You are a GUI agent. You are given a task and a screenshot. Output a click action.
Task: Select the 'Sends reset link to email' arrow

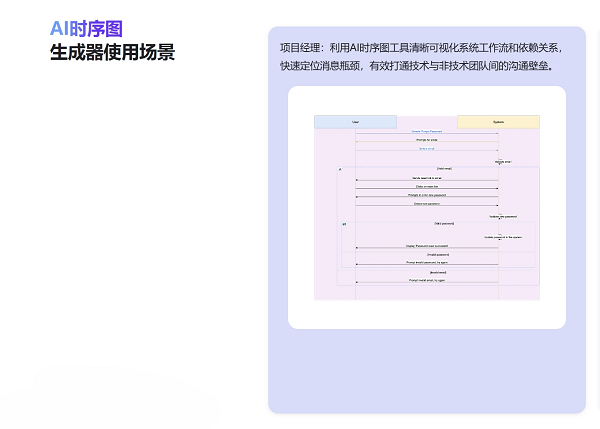click(x=427, y=178)
